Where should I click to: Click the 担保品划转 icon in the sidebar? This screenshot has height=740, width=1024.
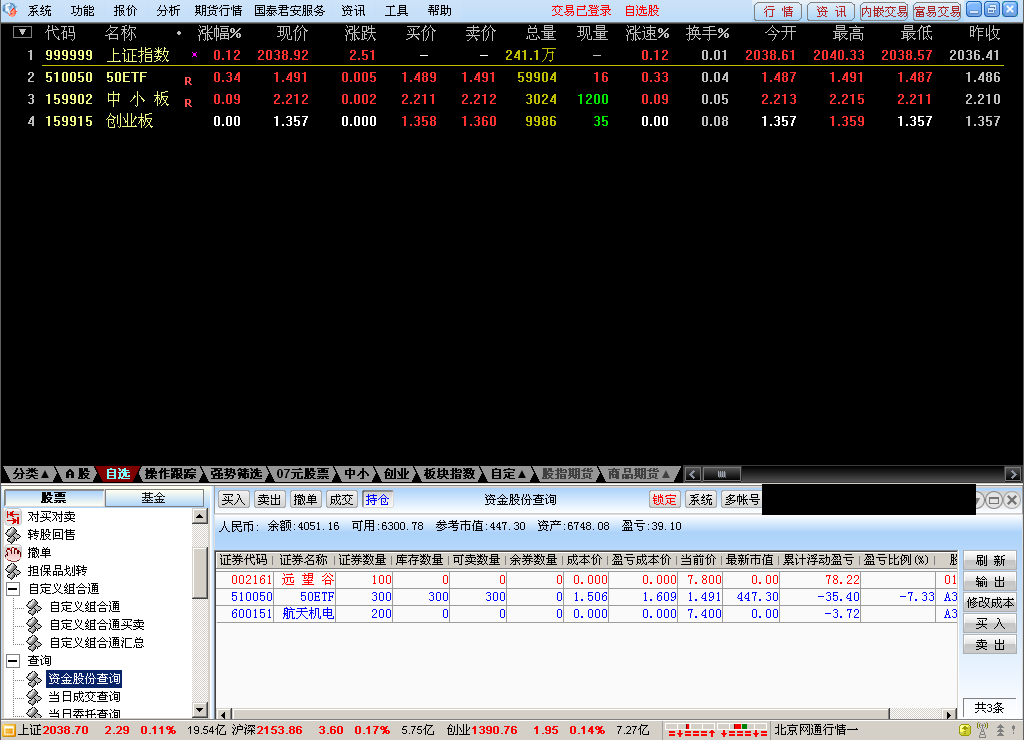point(13,571)
